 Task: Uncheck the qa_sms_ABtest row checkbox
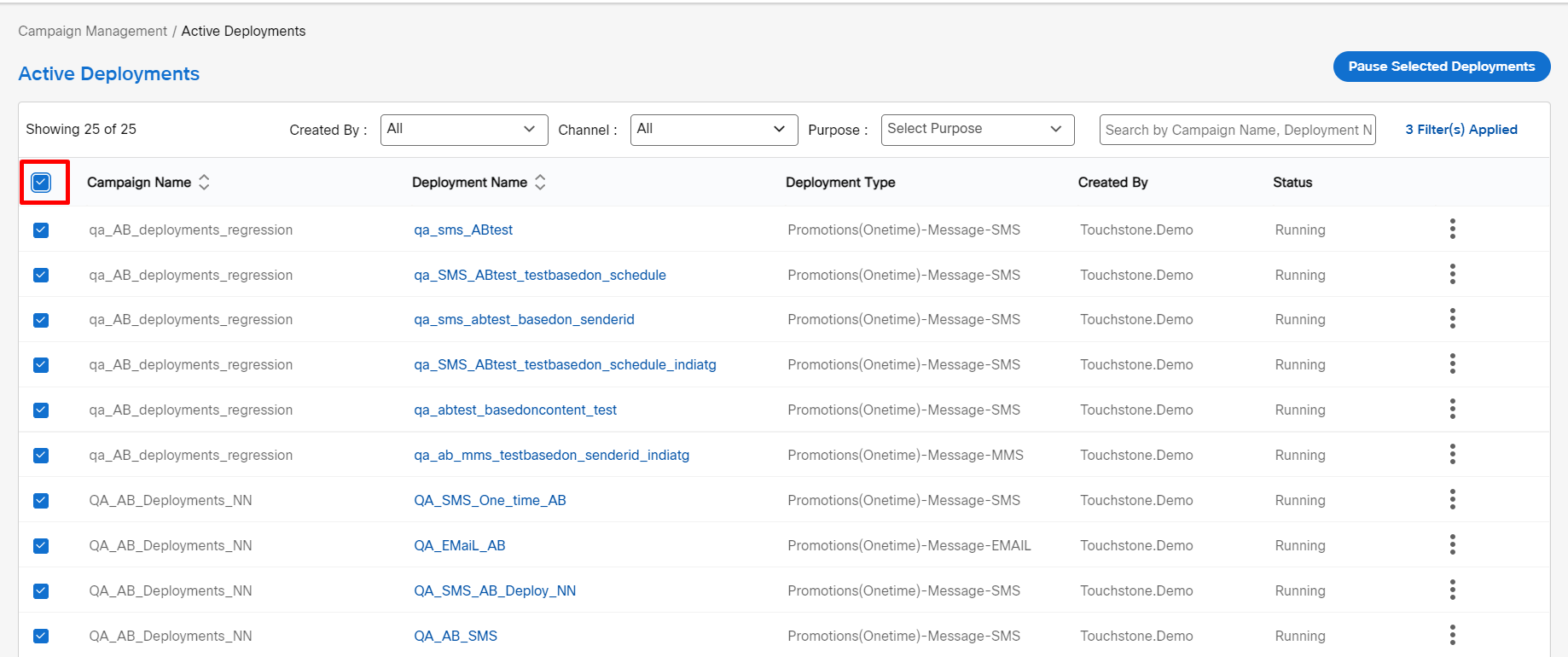[41, 230]
